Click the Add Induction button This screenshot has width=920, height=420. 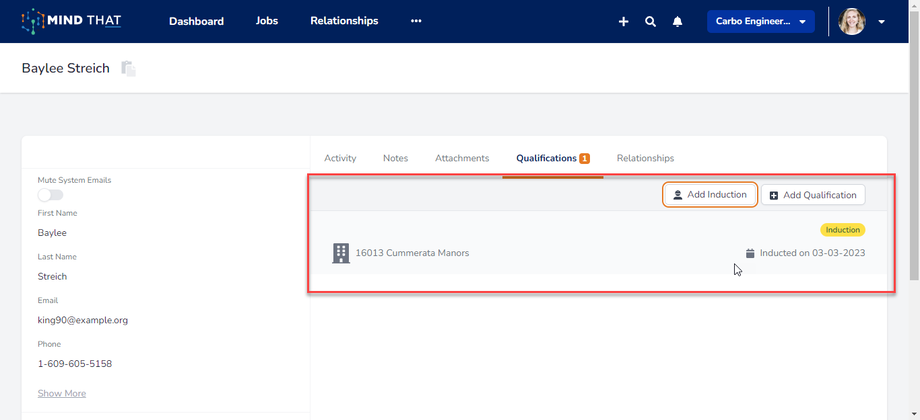[709, 195]
